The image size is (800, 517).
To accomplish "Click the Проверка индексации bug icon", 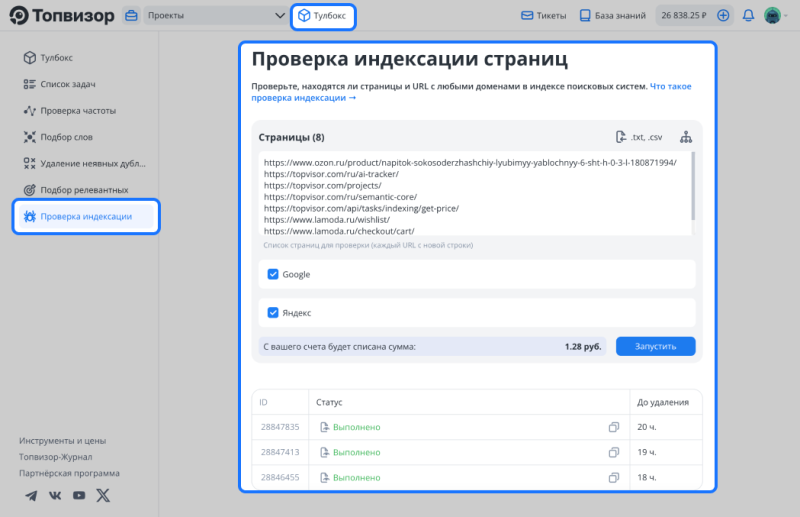I will (x=30, y=216).
